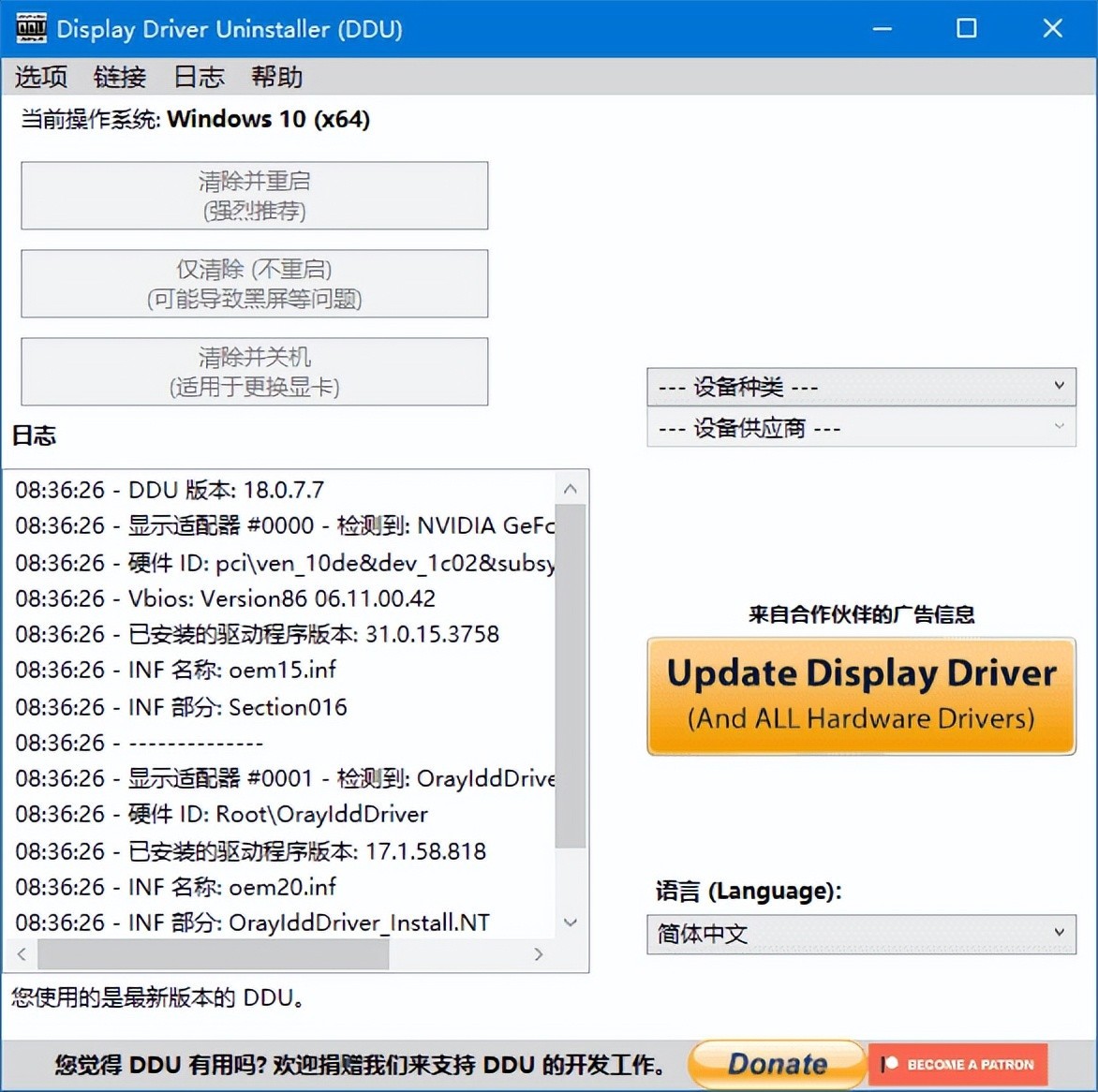Viewport: 1098px width, 1092px height.
Task: Open the 帮助 menu
Action: coord(276,77)
